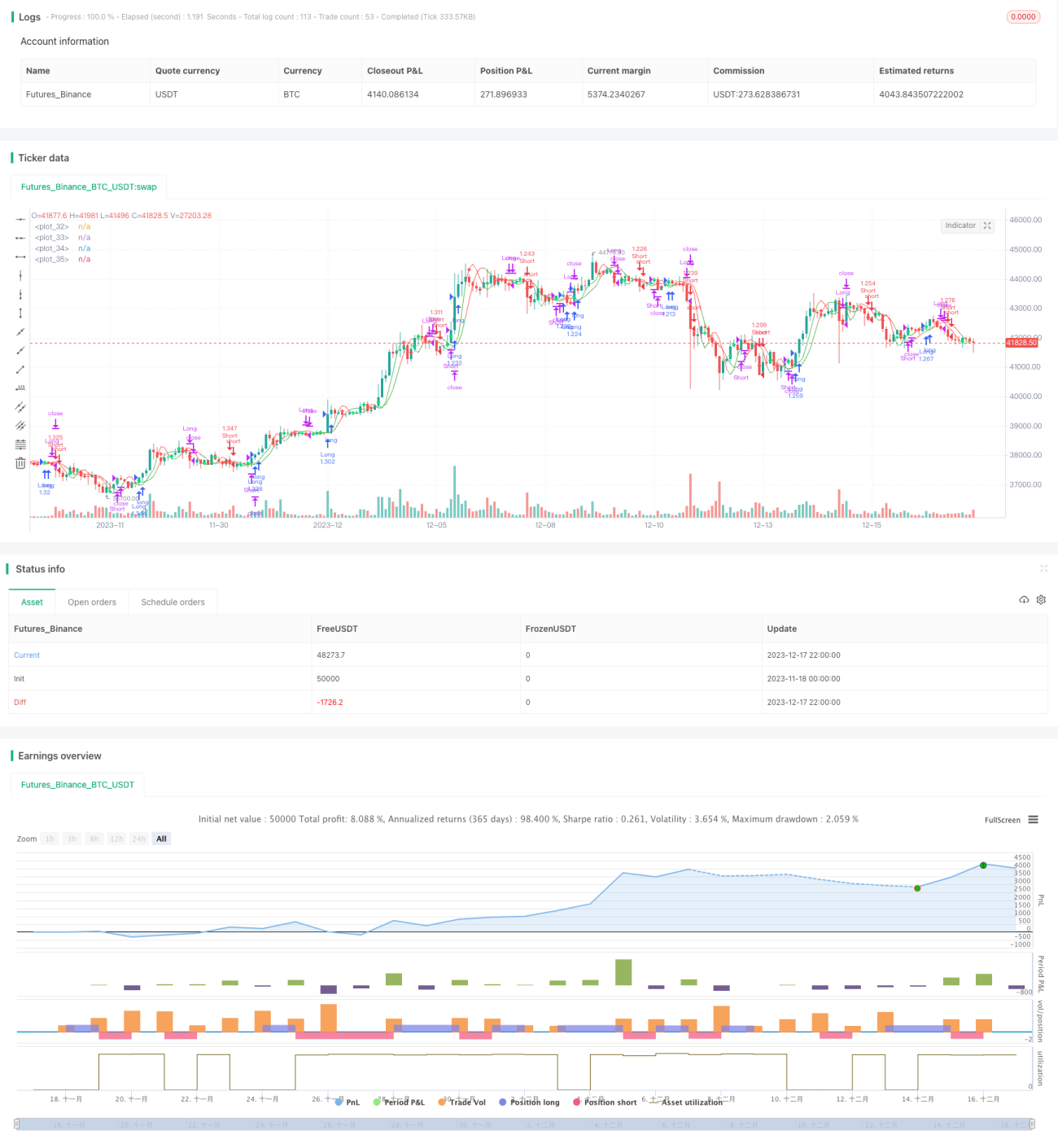
Task: Click the settings gear in Status info
Action: tap(1041, 600)
